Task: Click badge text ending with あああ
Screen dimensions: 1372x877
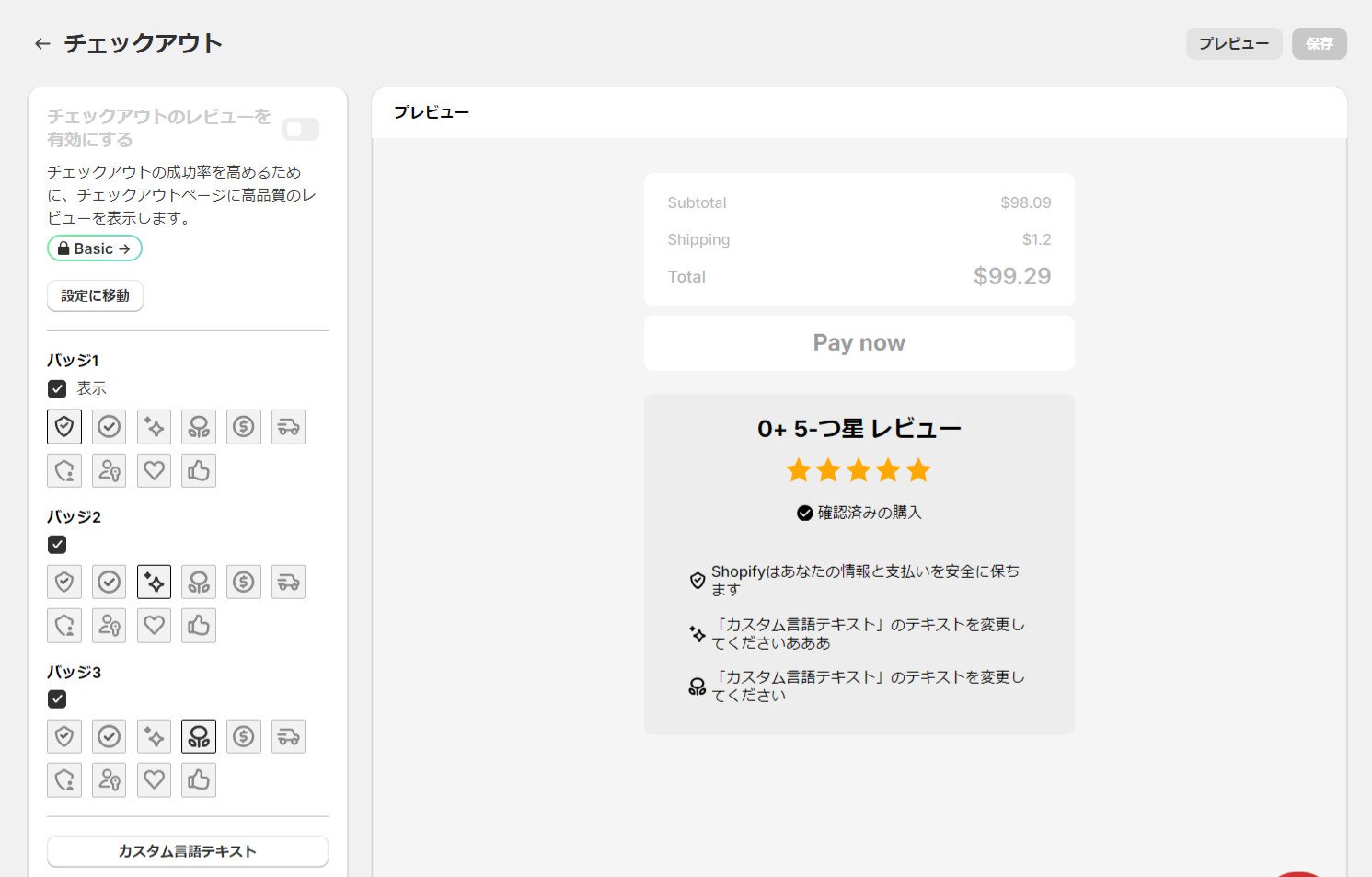Action: 868,634
